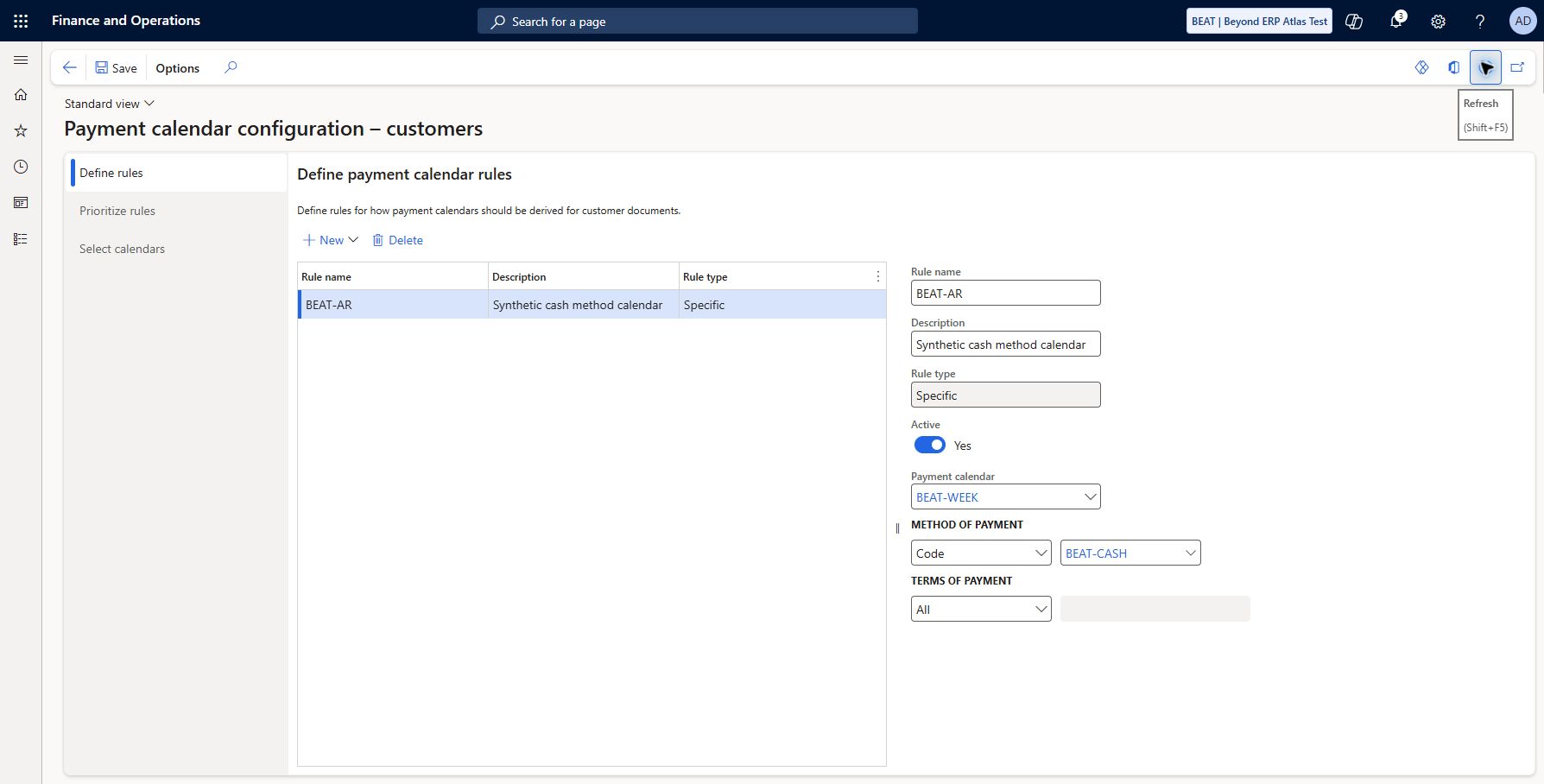Save the configuration
Image resolution: width=1544 pixels, height=784 pixels.
116,68
